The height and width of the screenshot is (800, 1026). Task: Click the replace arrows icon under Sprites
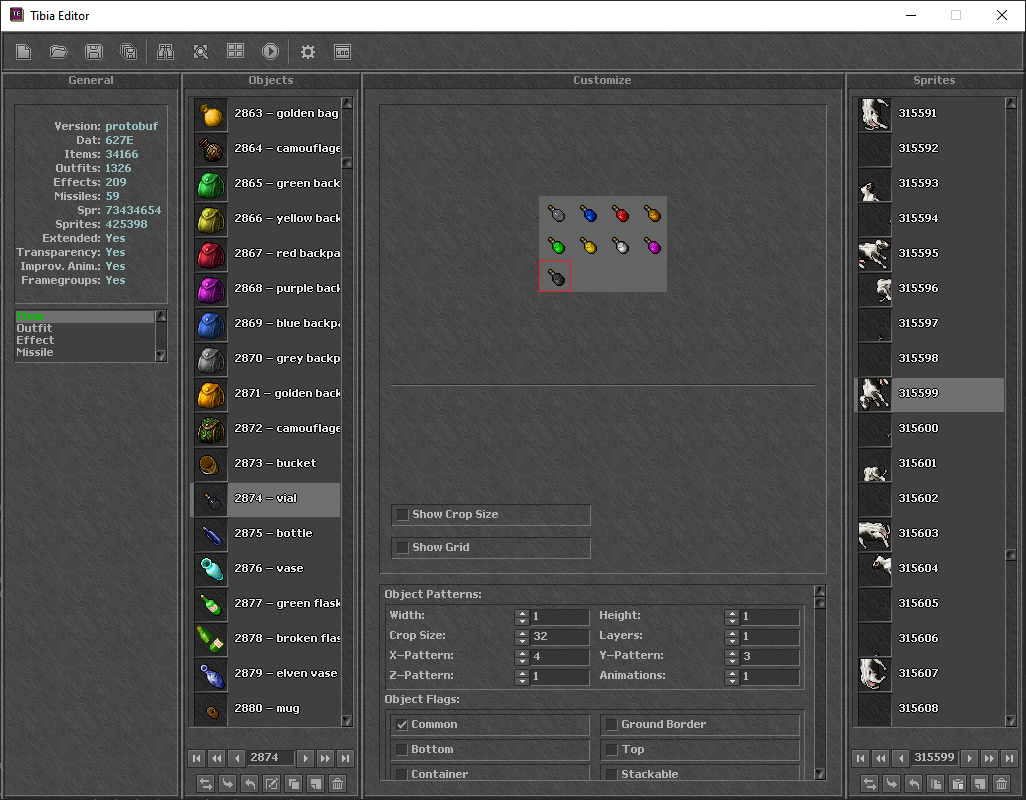point(870,784)
